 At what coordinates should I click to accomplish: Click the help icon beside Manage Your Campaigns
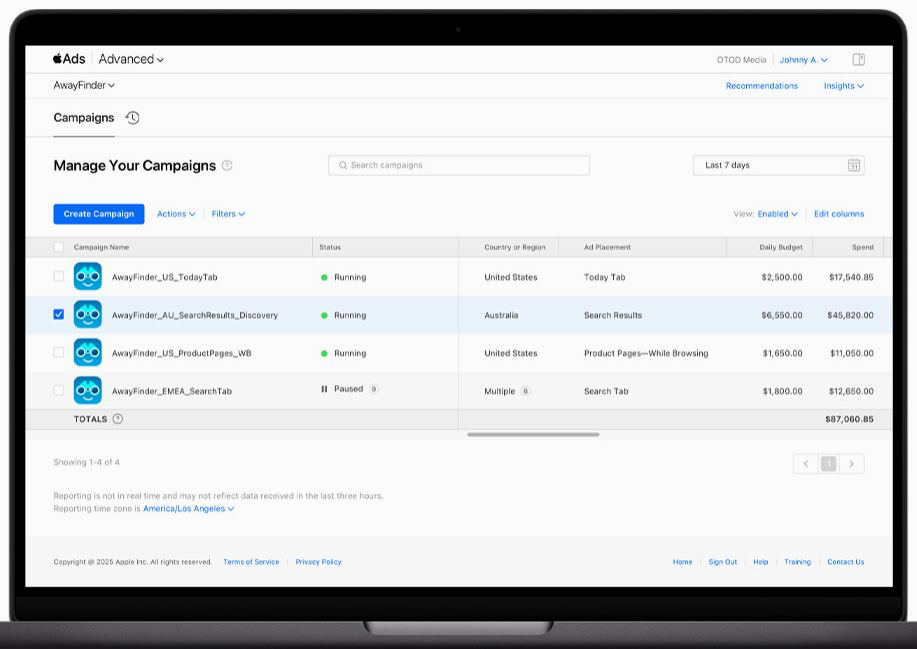click(227, 165)
